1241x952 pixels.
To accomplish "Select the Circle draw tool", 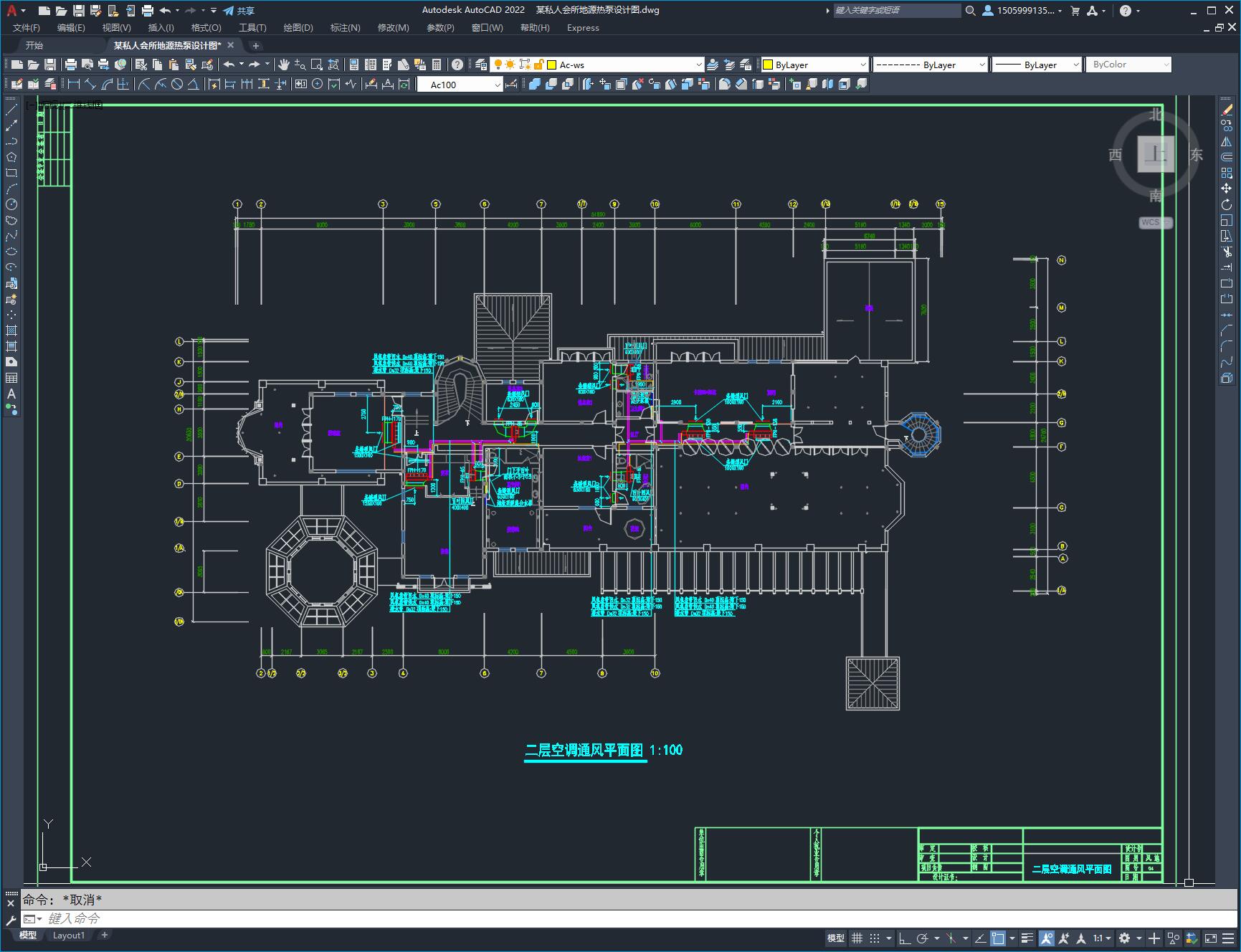I will (x=11, y=204).
